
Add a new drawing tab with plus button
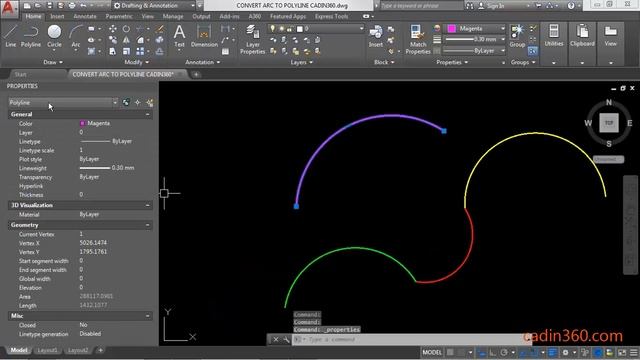click(x=196, y=74)
